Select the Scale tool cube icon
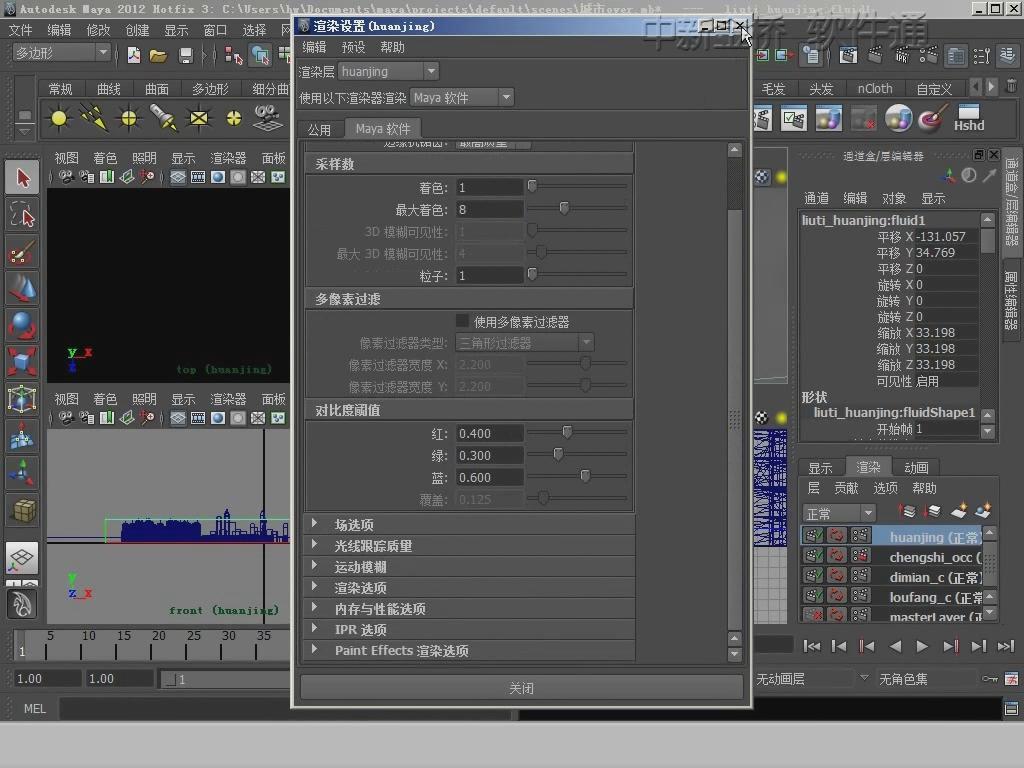Image resolution: width=1024 pixels, height=768 pixels. (22, 362)
